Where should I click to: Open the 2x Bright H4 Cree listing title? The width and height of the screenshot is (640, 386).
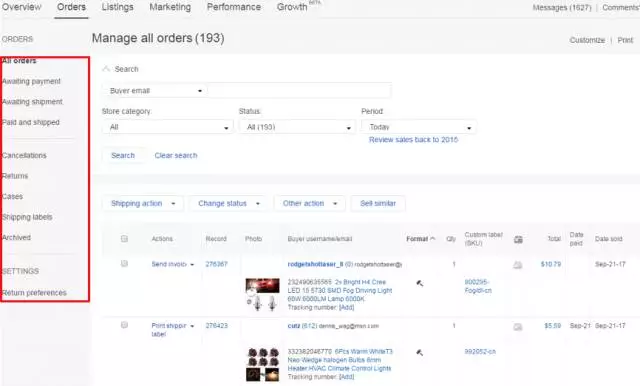340,290
